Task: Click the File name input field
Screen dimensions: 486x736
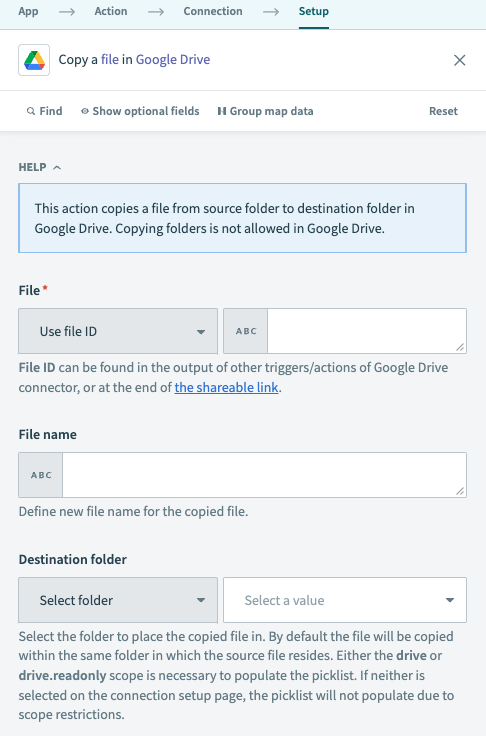Action: (x=264, y=475)
